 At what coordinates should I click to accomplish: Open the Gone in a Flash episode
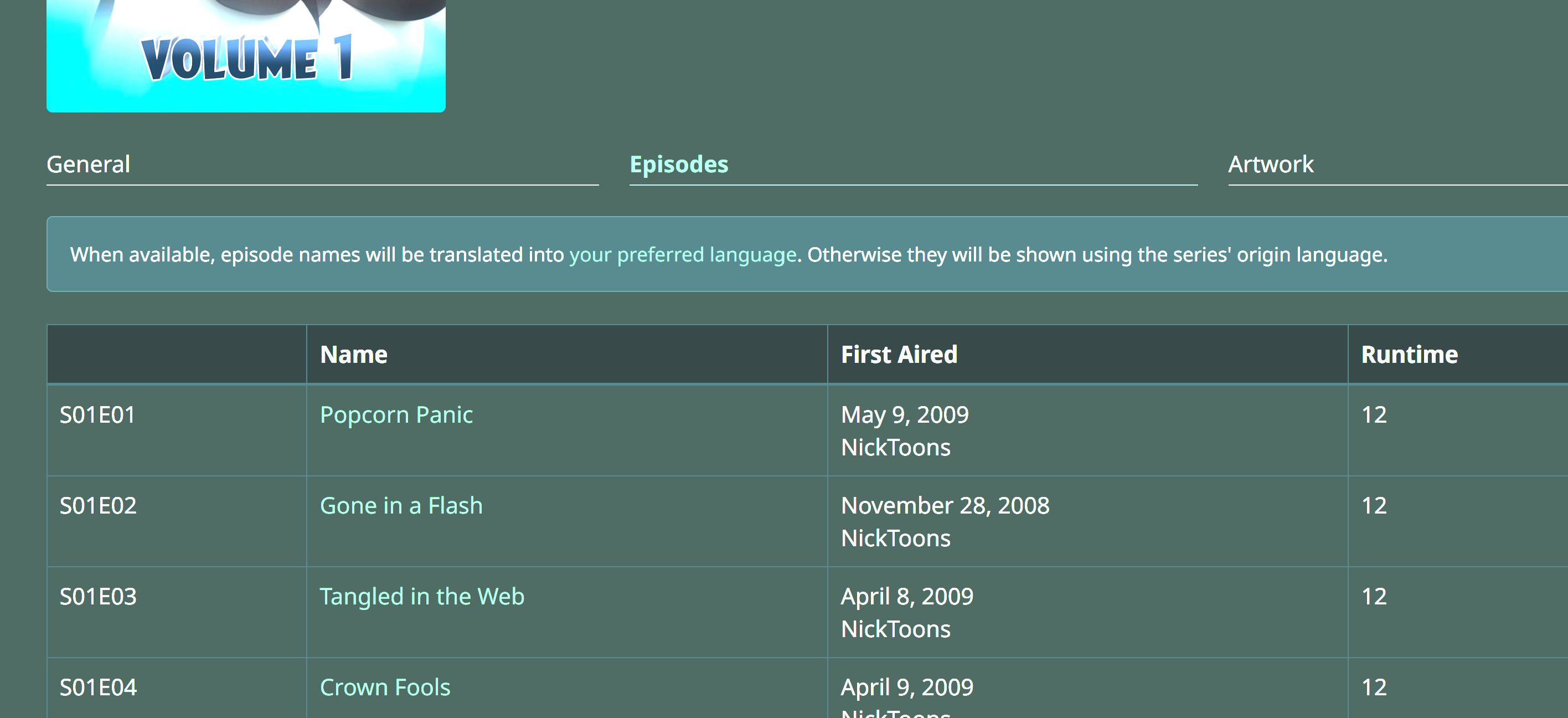(401, 505)
